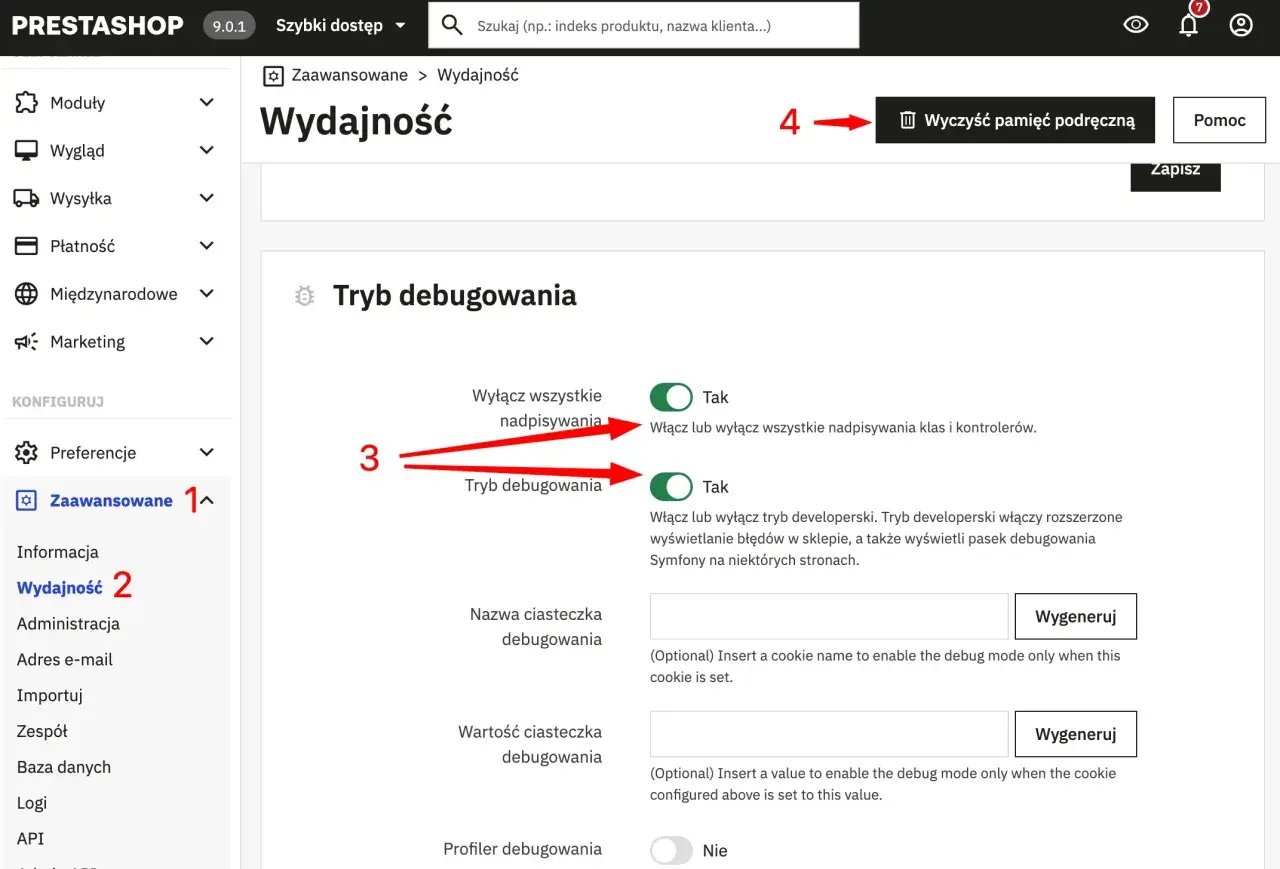Viewport: 1280px width, 869px height.
Task: Click Moduły puzzle icon in sidebar
Action: click(26, 102)
